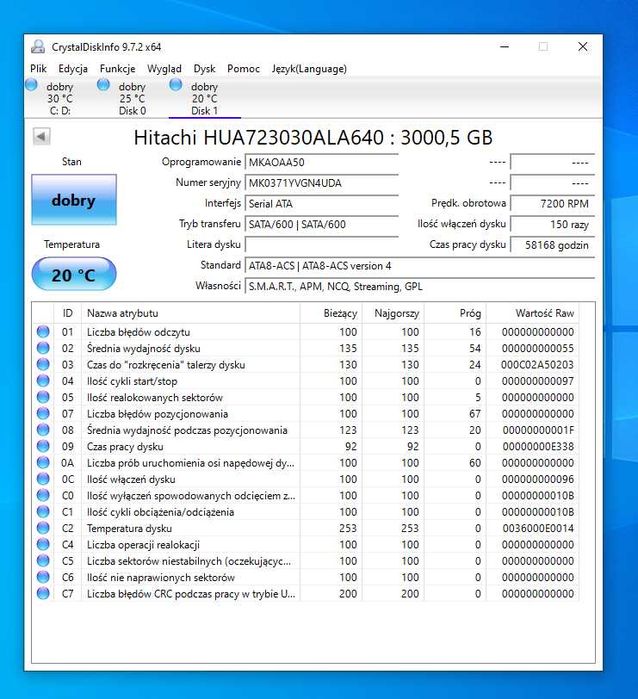Click the status orb for attribute C1
Image resolution: width=638 pixels, height=699 pixels.
(43, 511)
